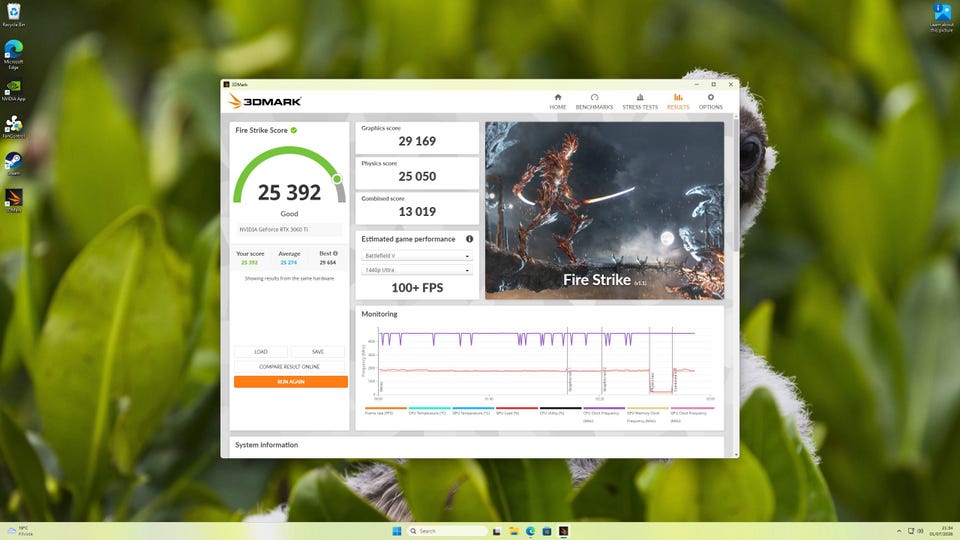This screenshot has height=540, width=960.
Task: Open the Stress Tests icon
Action: (640, 97)
